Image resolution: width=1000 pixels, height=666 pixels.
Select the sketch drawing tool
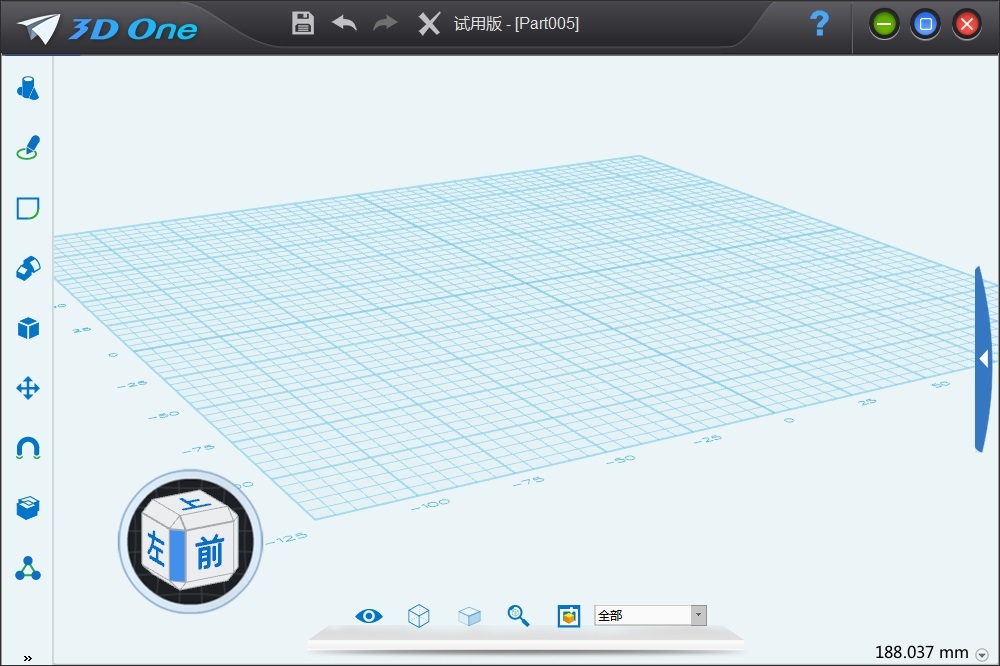[28, 148]
